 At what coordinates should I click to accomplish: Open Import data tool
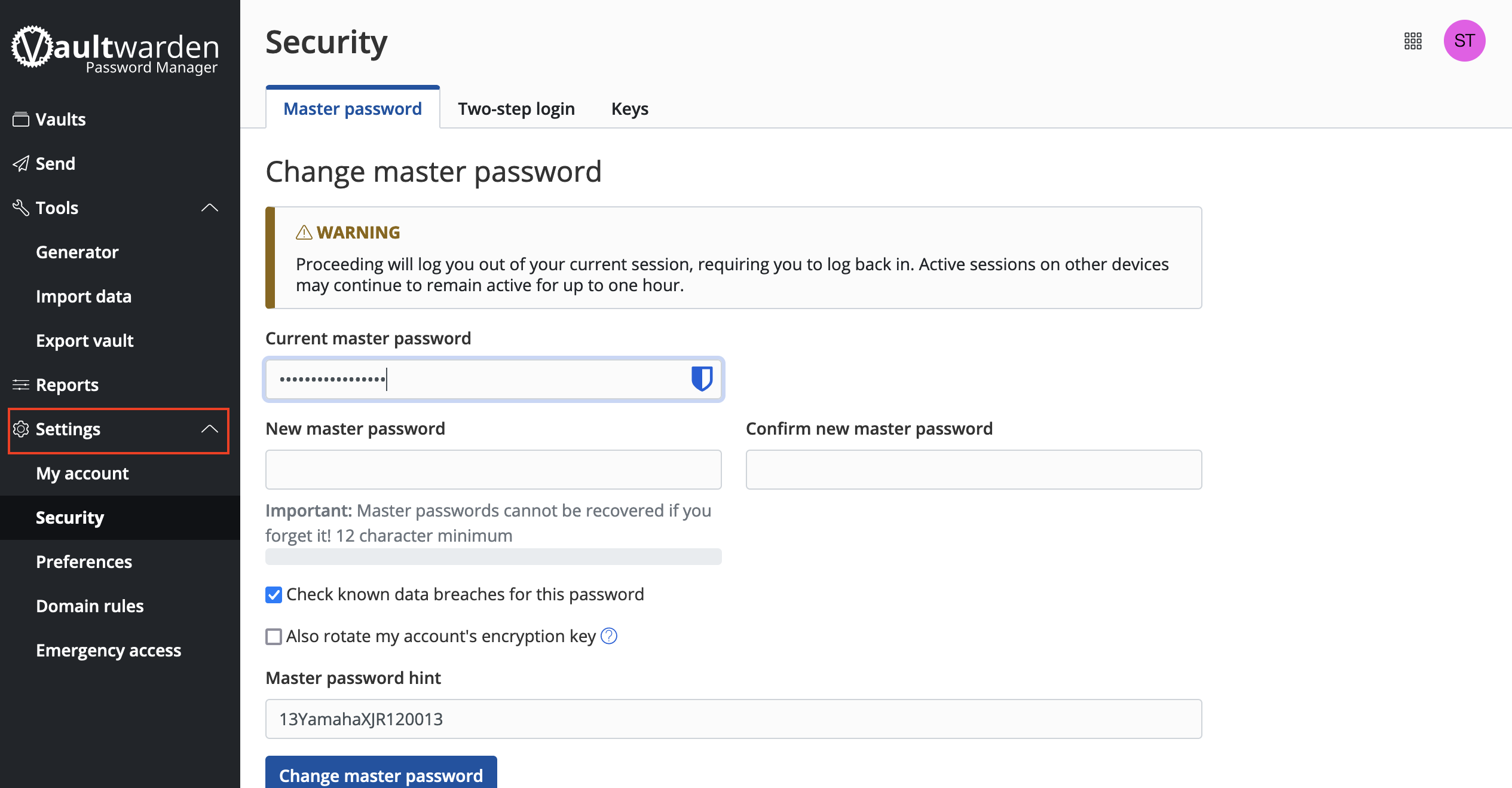[85, 296]
